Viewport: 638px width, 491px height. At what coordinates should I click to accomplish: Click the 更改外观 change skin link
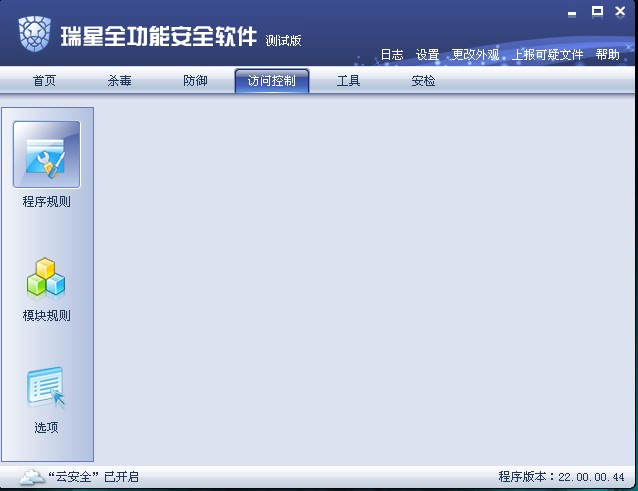tap(475, 55)
